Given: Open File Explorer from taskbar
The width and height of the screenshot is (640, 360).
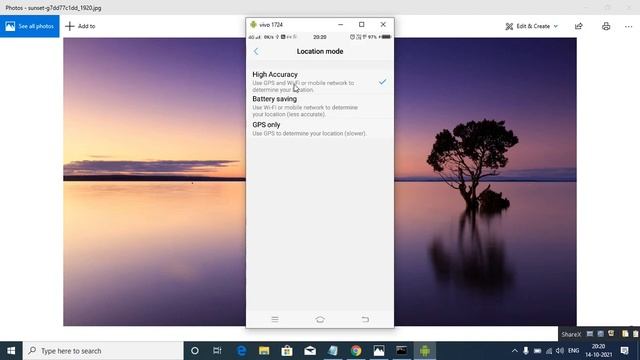Looking at the screenshot, I should pos(264,351).
